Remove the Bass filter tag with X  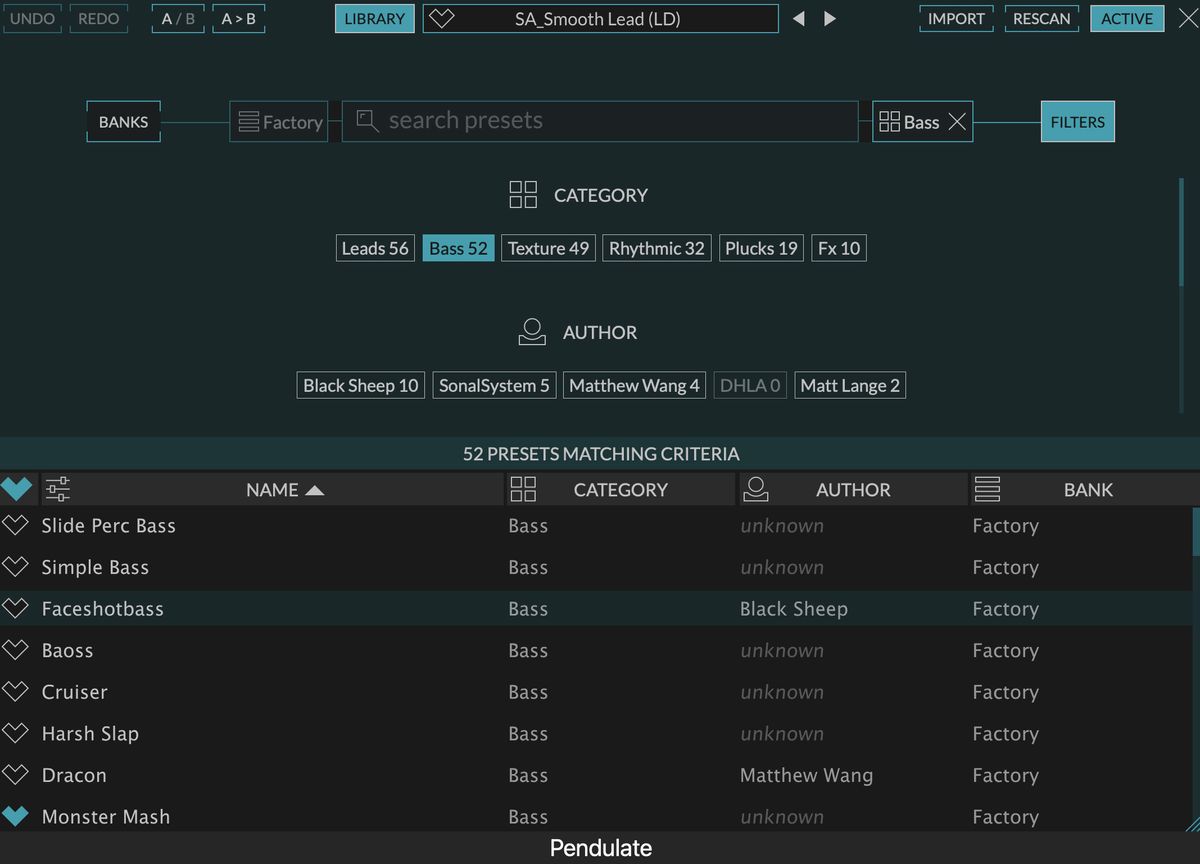[957, 122]
